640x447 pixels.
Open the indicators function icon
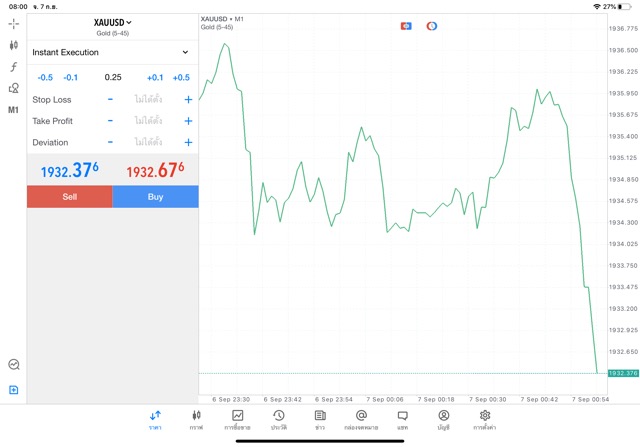(13, 67)
